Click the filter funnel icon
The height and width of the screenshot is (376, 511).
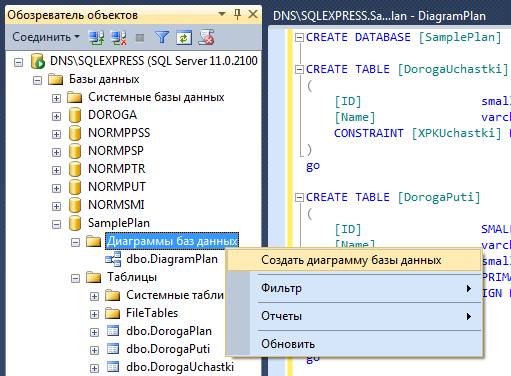(162, 37)
